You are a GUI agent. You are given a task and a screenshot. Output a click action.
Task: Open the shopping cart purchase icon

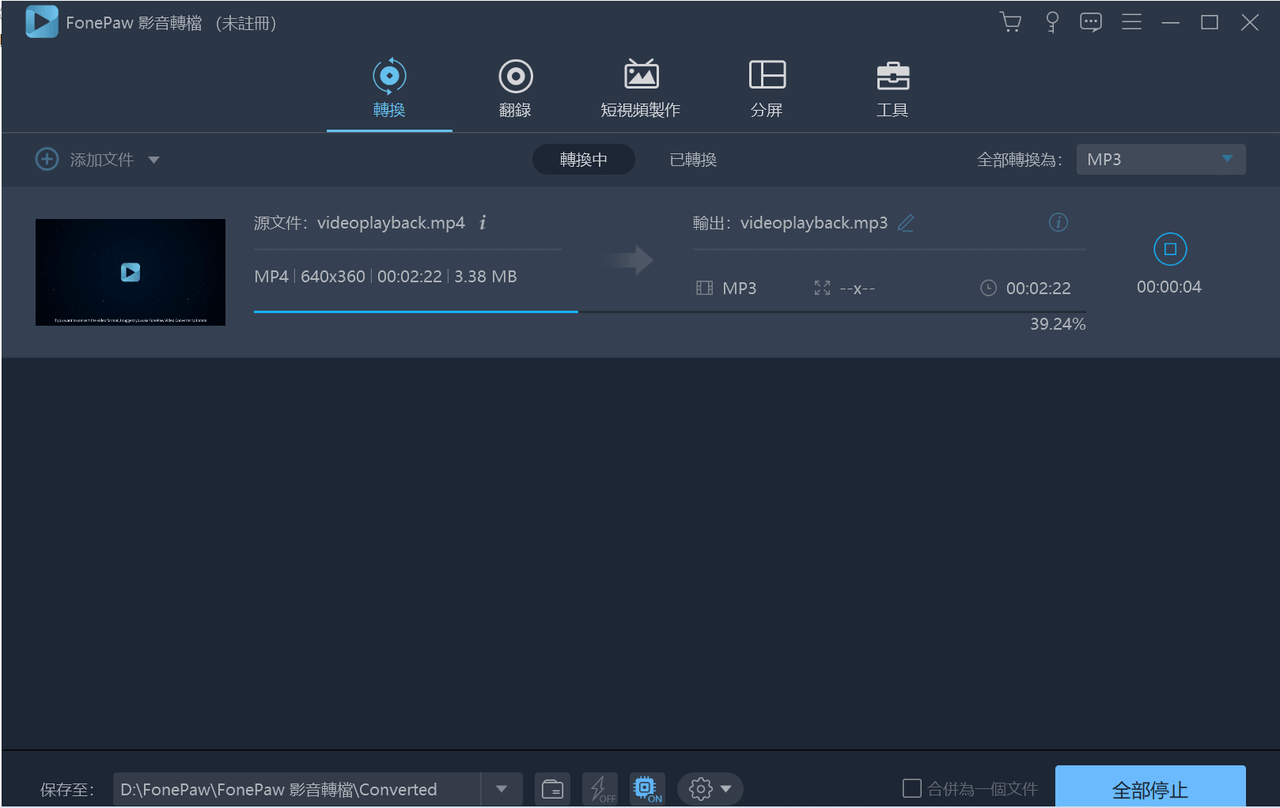coord(1011,22)
